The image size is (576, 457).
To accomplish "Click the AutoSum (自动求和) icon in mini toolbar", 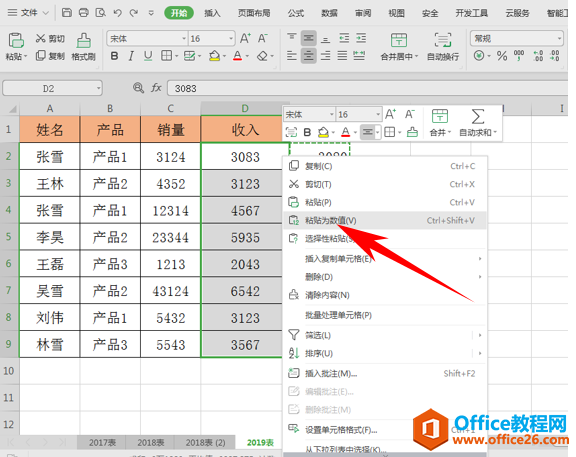I will (478, 116).
